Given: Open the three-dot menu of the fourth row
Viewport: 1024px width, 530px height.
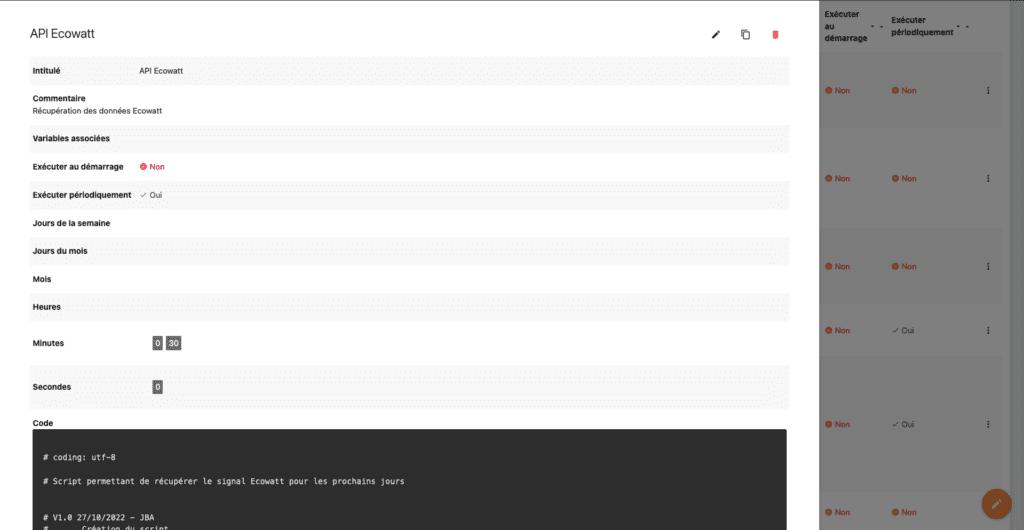Looking at the screenshot, I should coord(988,331).
